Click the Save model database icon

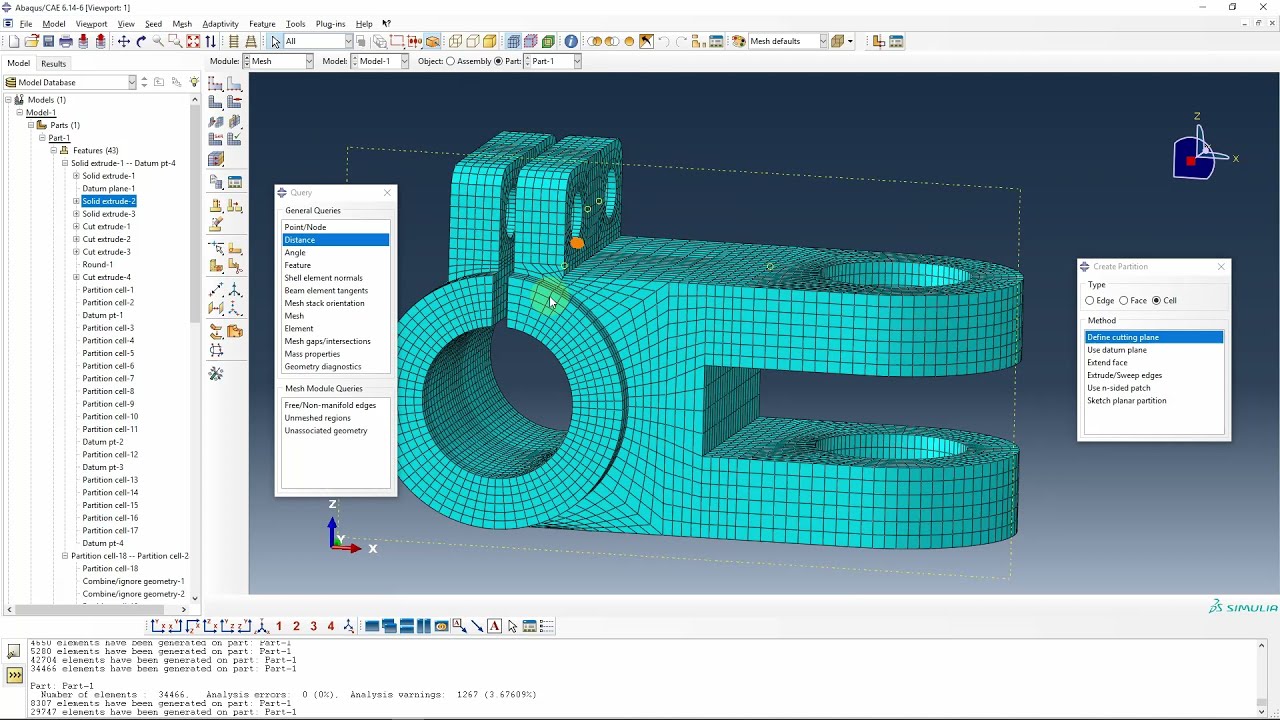click(48, 41)
